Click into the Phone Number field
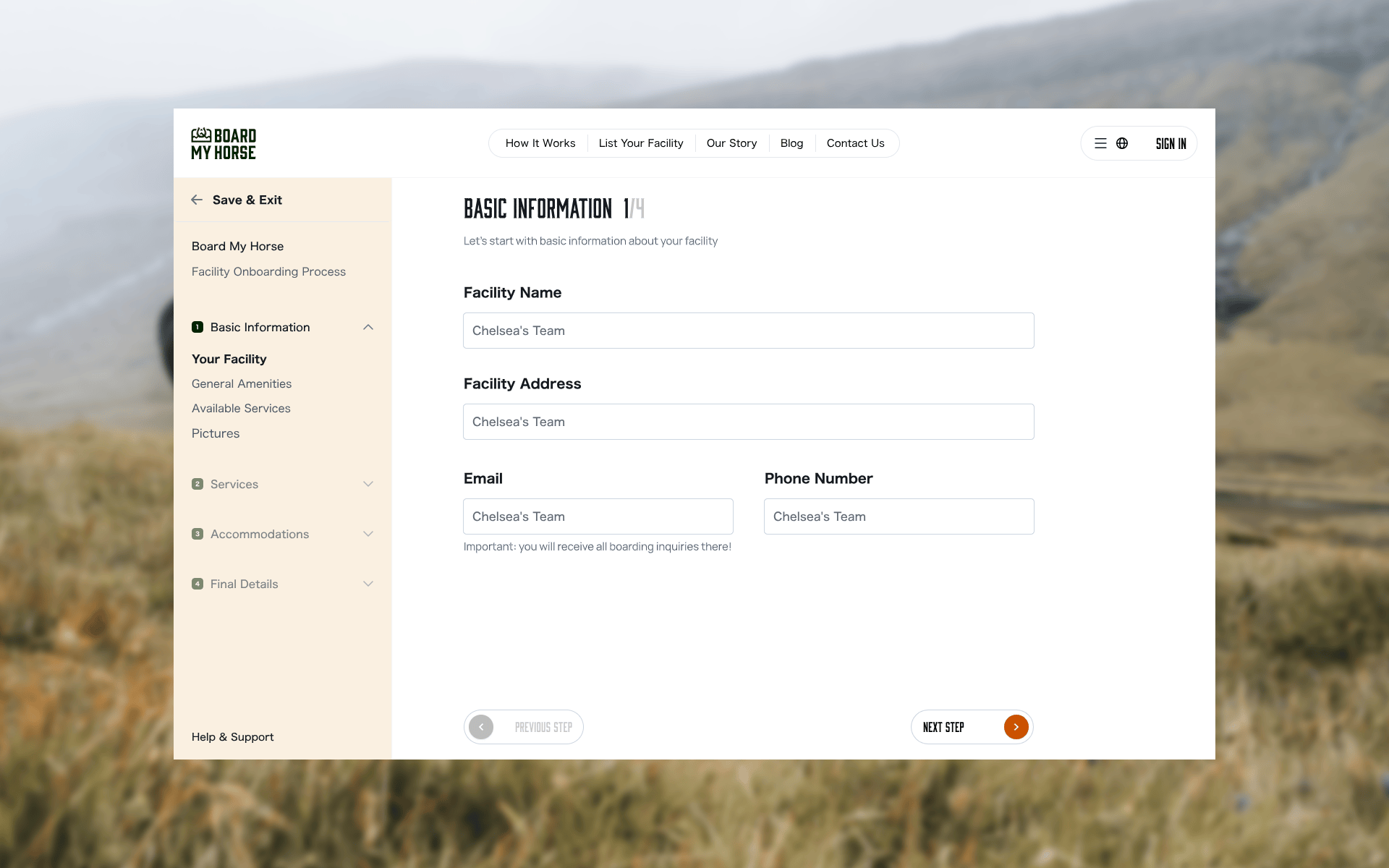Screen dimensions: 1389x868 (x=899, y=516)
